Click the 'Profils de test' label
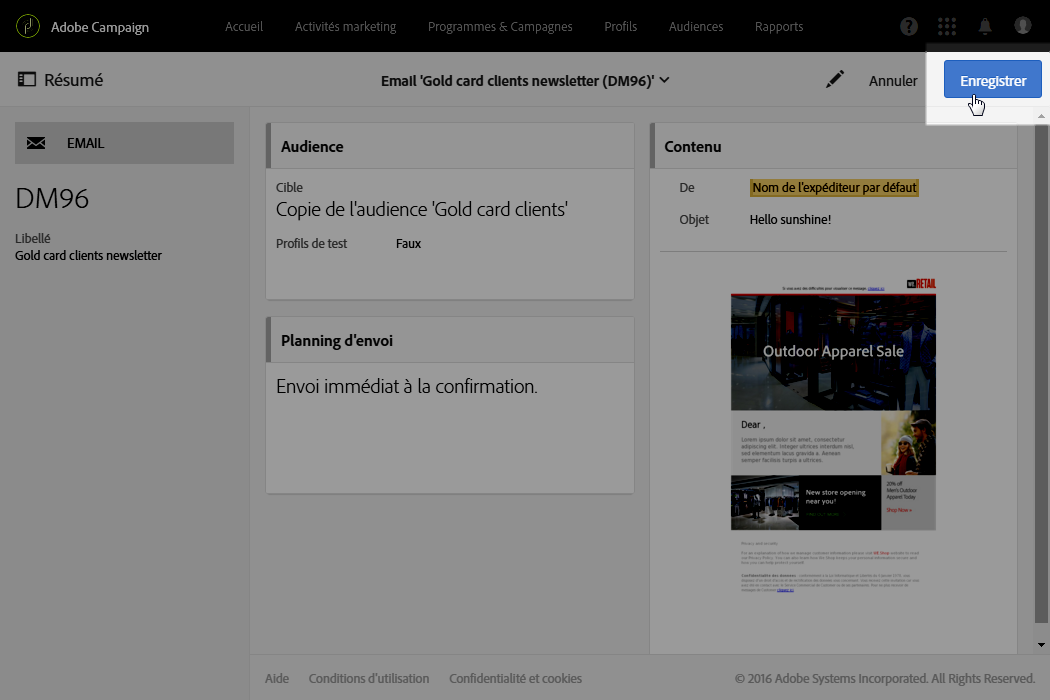The image size is (1050, 700). point(311,244)
